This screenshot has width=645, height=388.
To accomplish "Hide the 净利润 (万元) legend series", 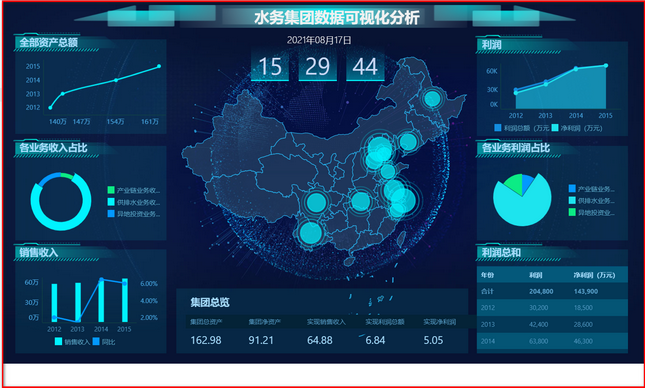I will tap(577, 128).
